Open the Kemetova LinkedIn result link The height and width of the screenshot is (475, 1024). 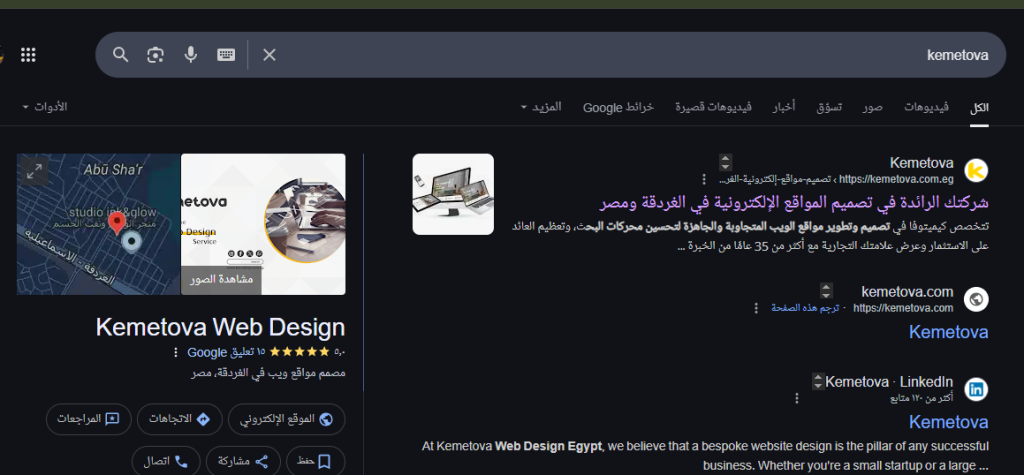(948, 422)
